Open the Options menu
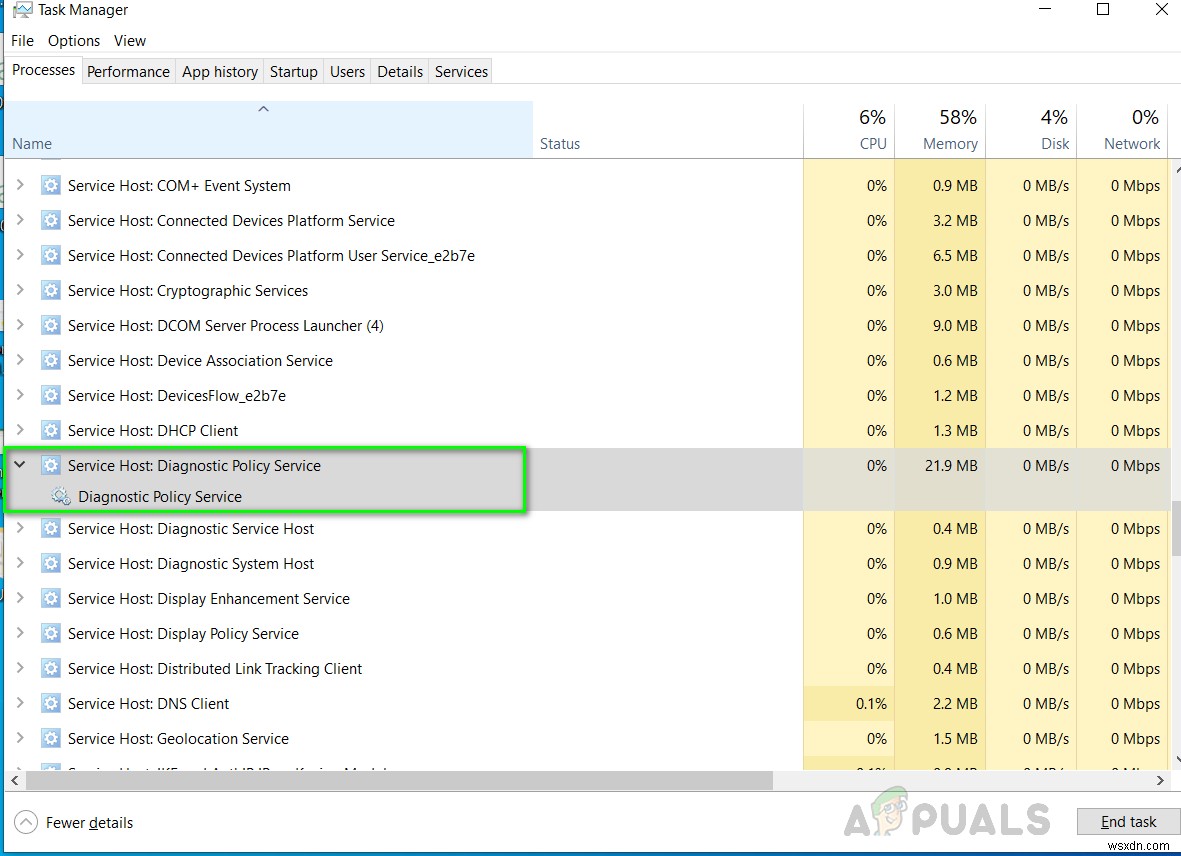 (74, 41)
